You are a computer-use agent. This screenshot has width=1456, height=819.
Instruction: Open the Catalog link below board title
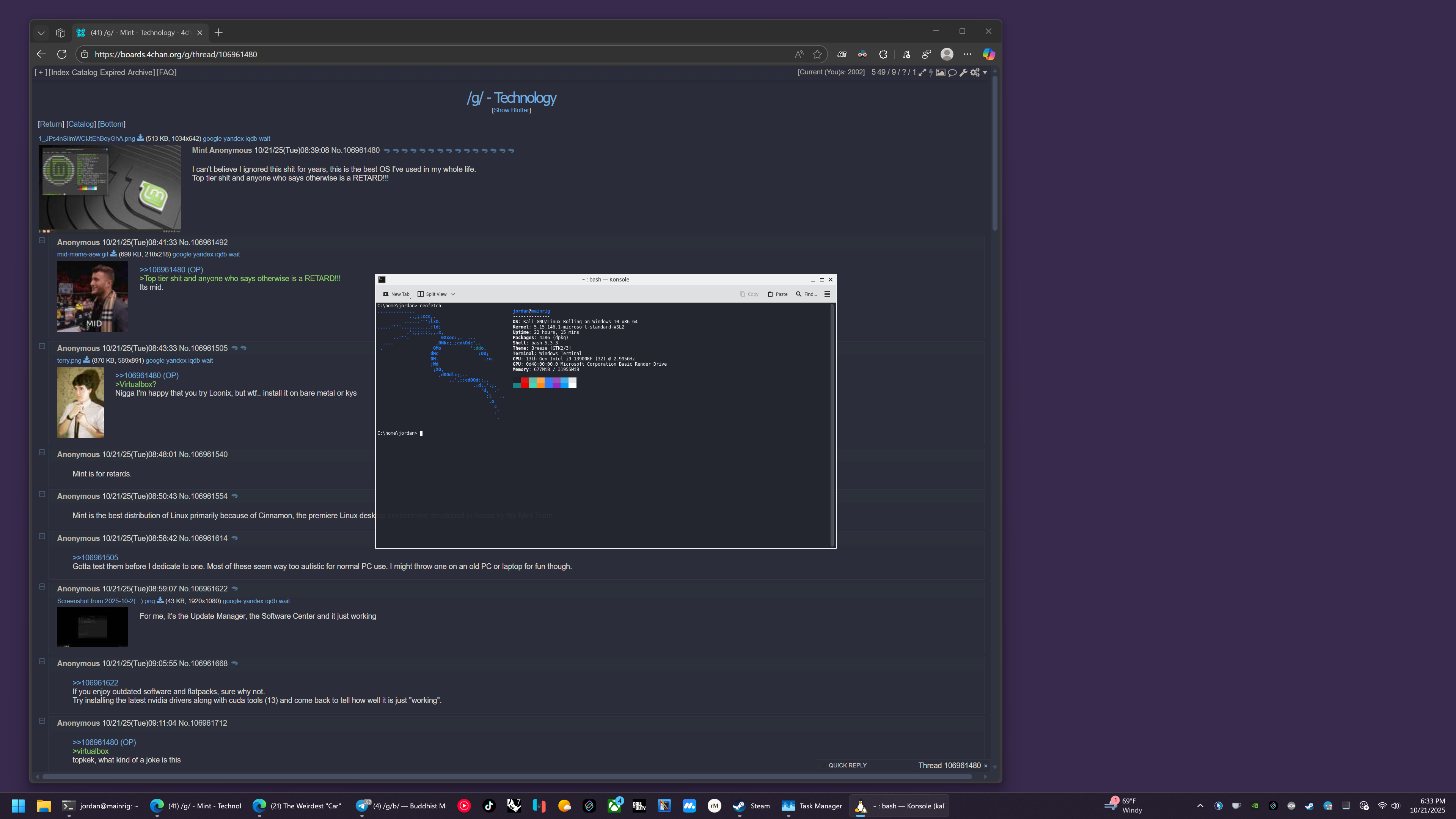point(81,124)
